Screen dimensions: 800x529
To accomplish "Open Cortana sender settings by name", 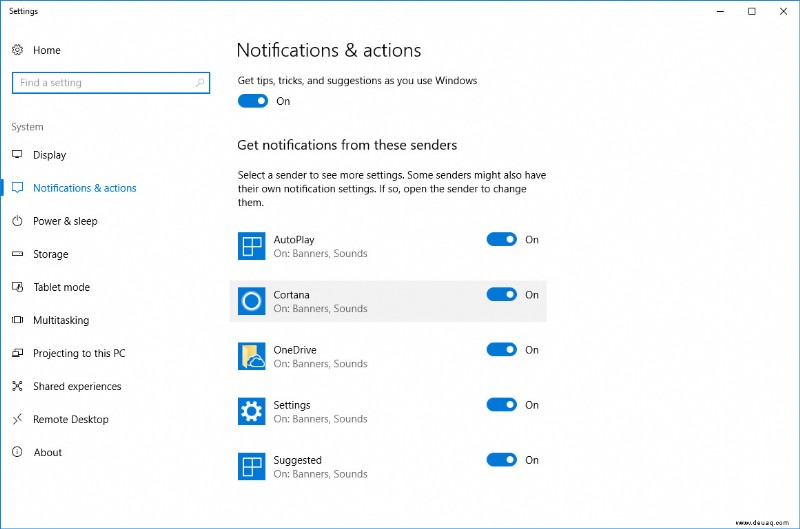I will click(291, 295).
